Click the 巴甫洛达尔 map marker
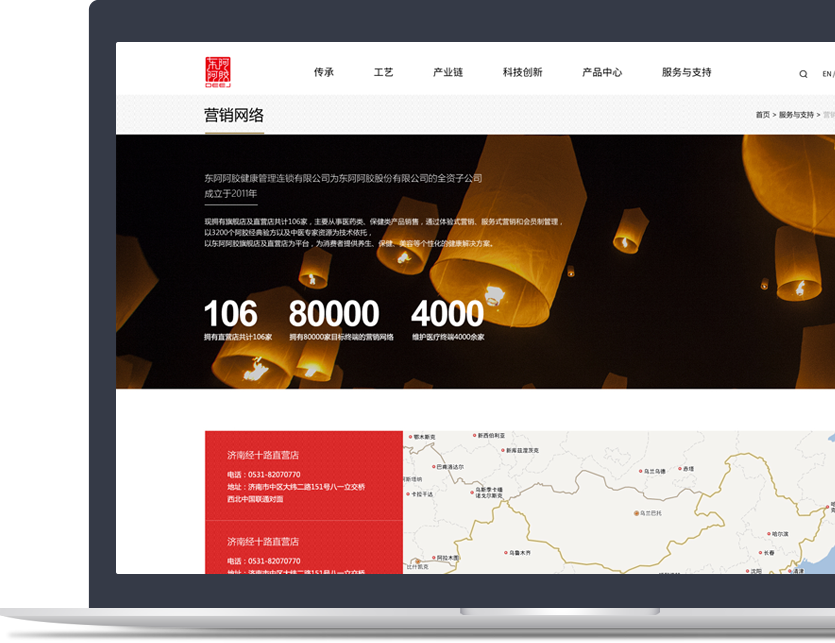The image size is (835, 643). tap(433, 467)
